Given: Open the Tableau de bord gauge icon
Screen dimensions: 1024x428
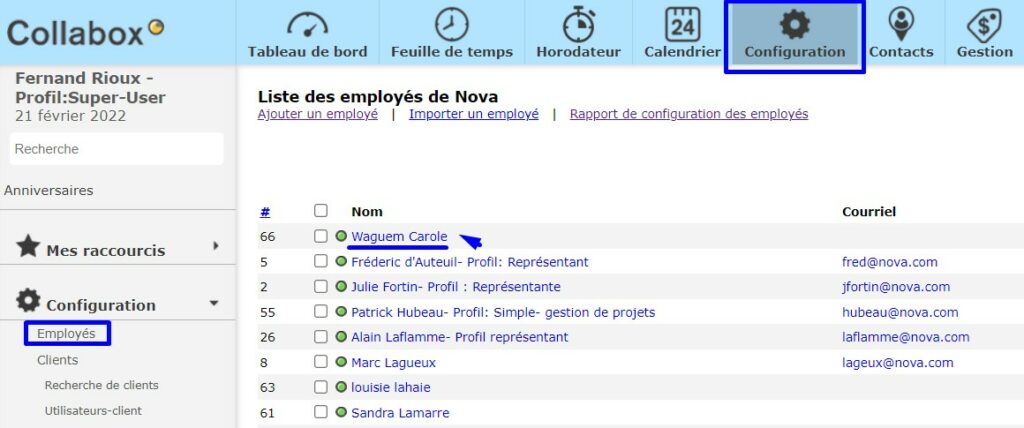Looking at the screenshot, I should (x=307, y=24).
